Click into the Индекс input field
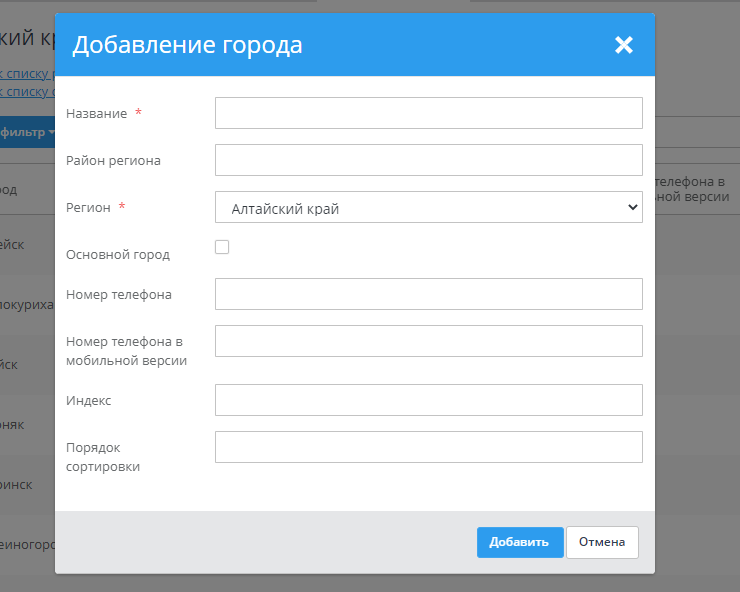Screen dimensions: 740x592 [x=428, y=400]
